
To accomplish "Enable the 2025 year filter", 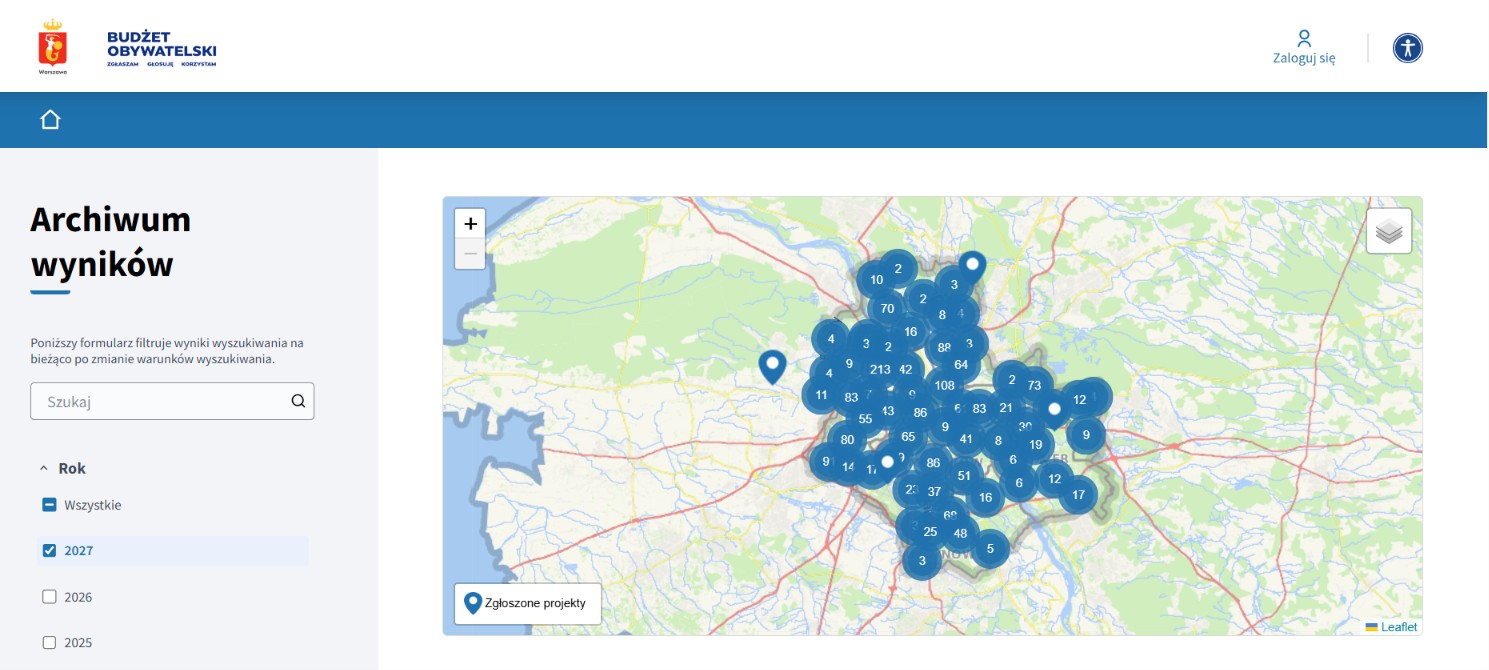I will click(x=49, y=643).
